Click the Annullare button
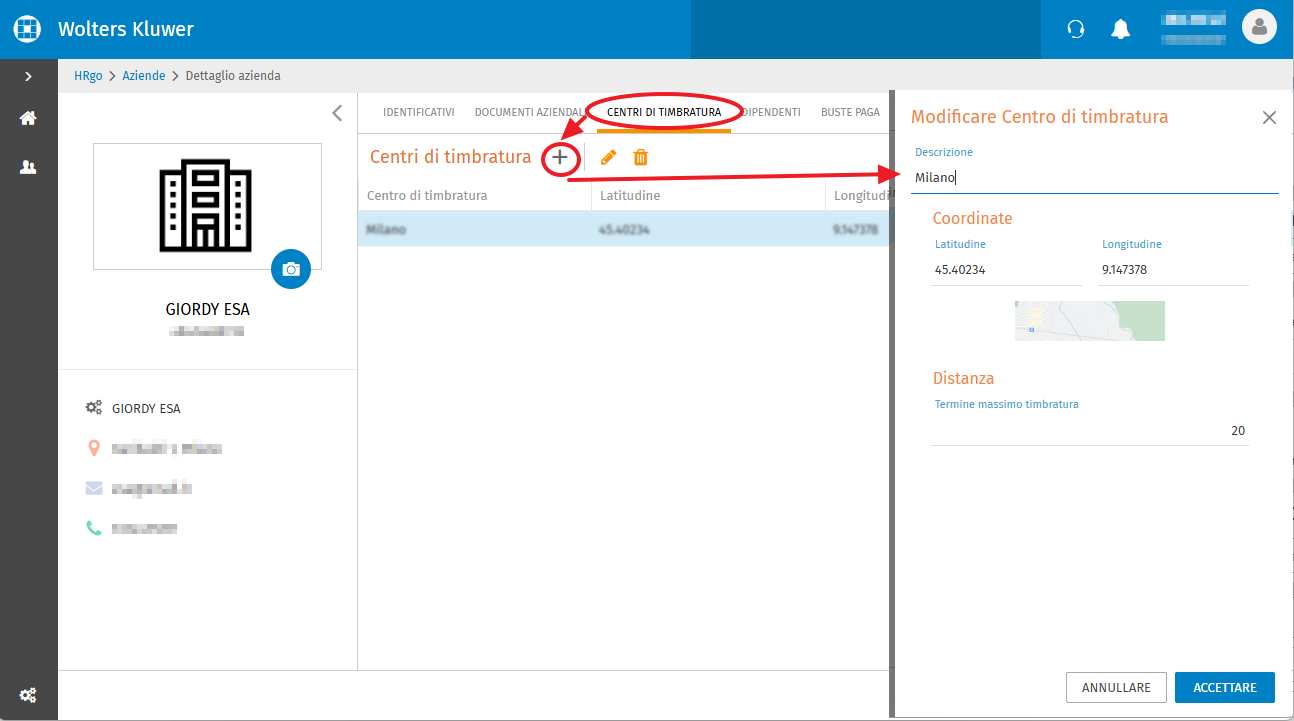1294x721 pixels. tap(1116, 688)
